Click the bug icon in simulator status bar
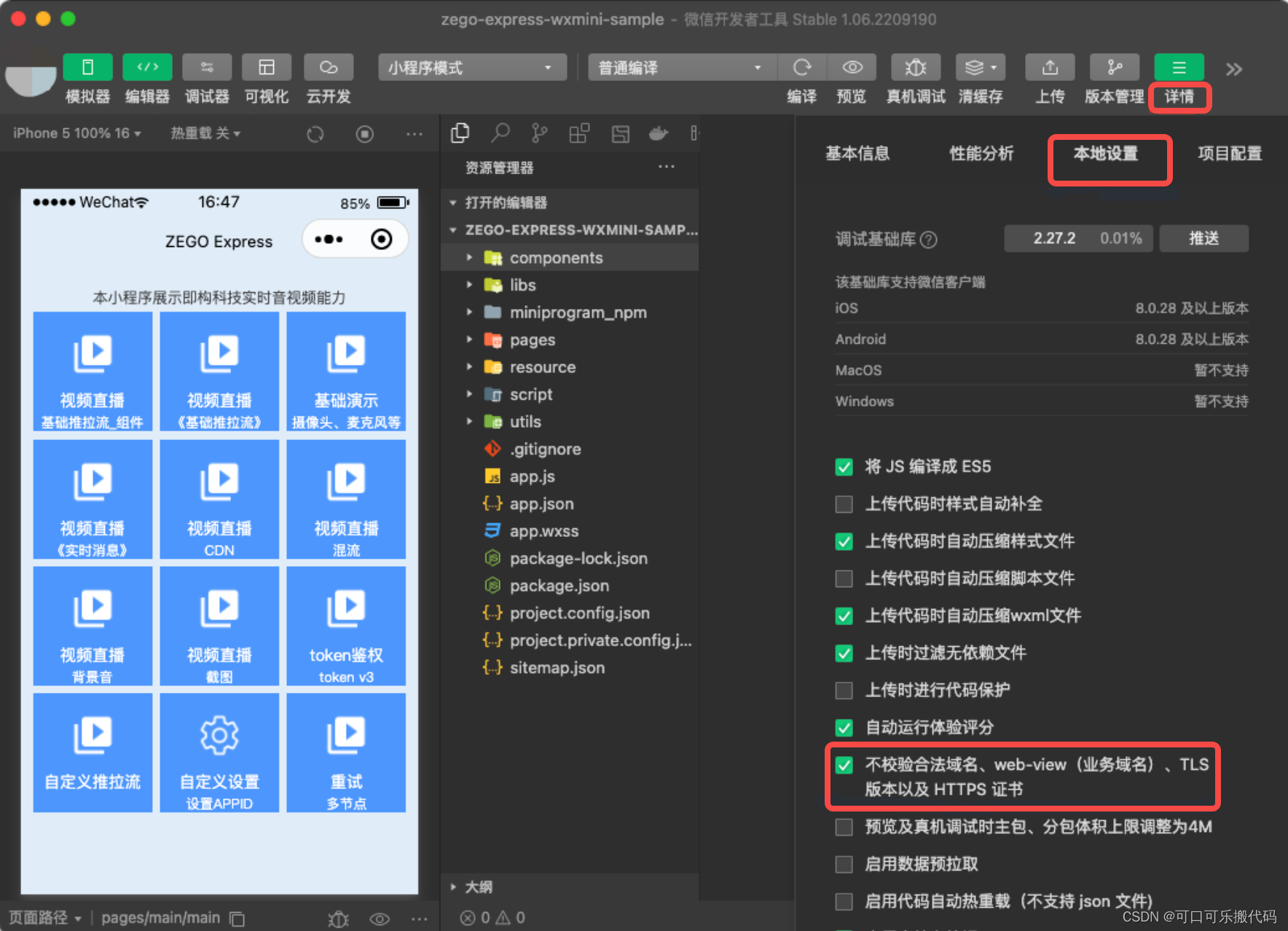This screenshot has width=1288, height=931. (x=338, y=919)
